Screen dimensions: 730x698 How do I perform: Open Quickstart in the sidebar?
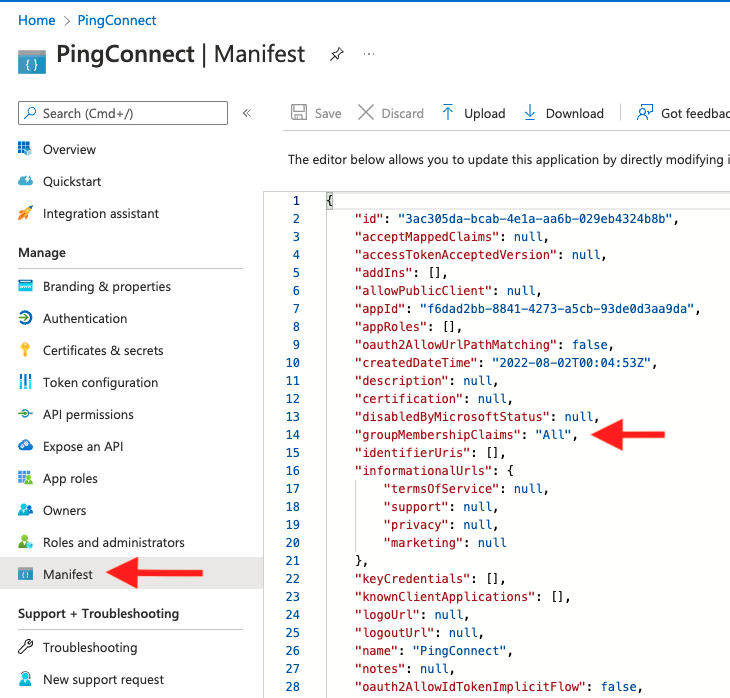(x=71, y=182)
